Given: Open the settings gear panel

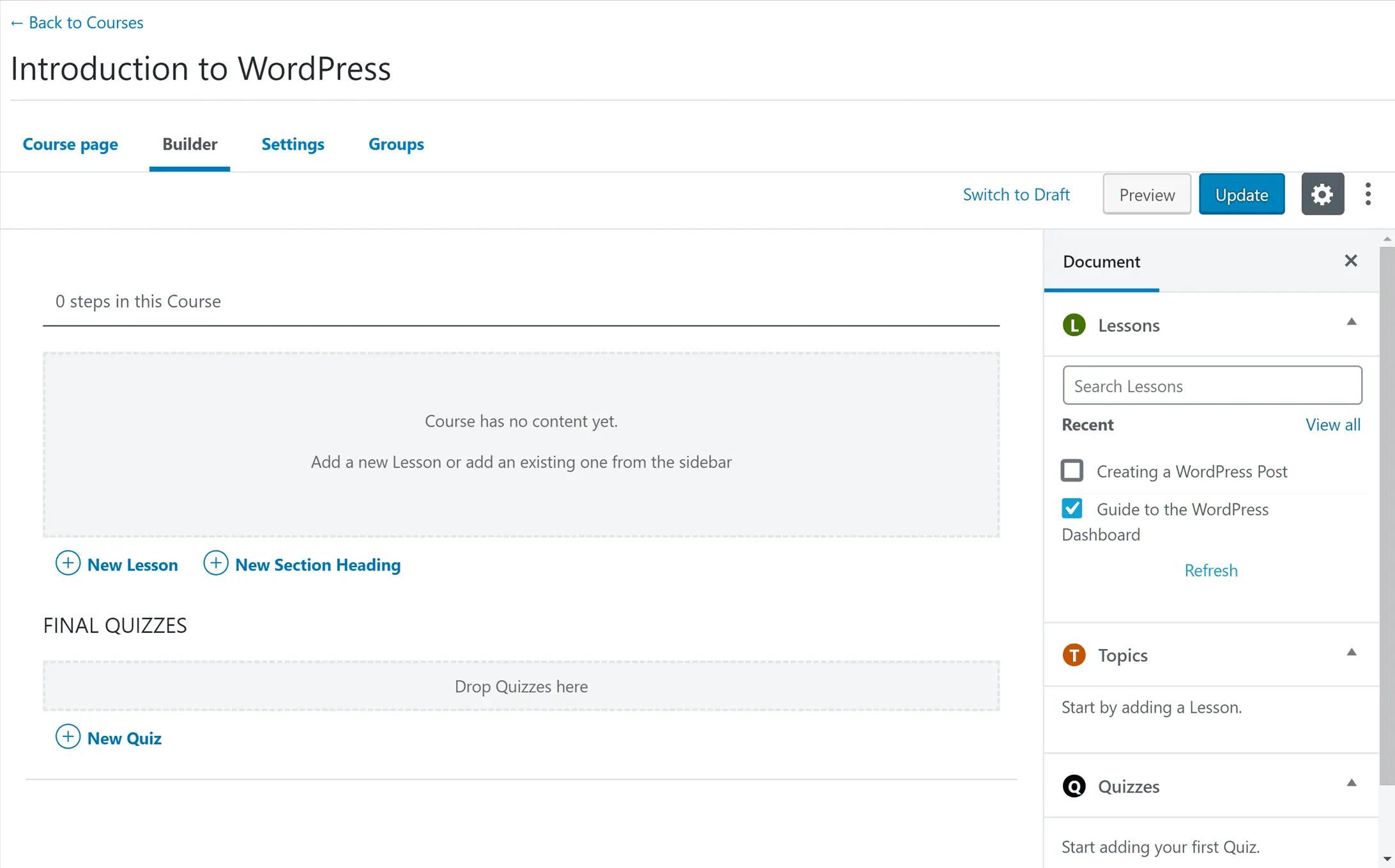Looking at the screenshot, I should [1322, 194].
